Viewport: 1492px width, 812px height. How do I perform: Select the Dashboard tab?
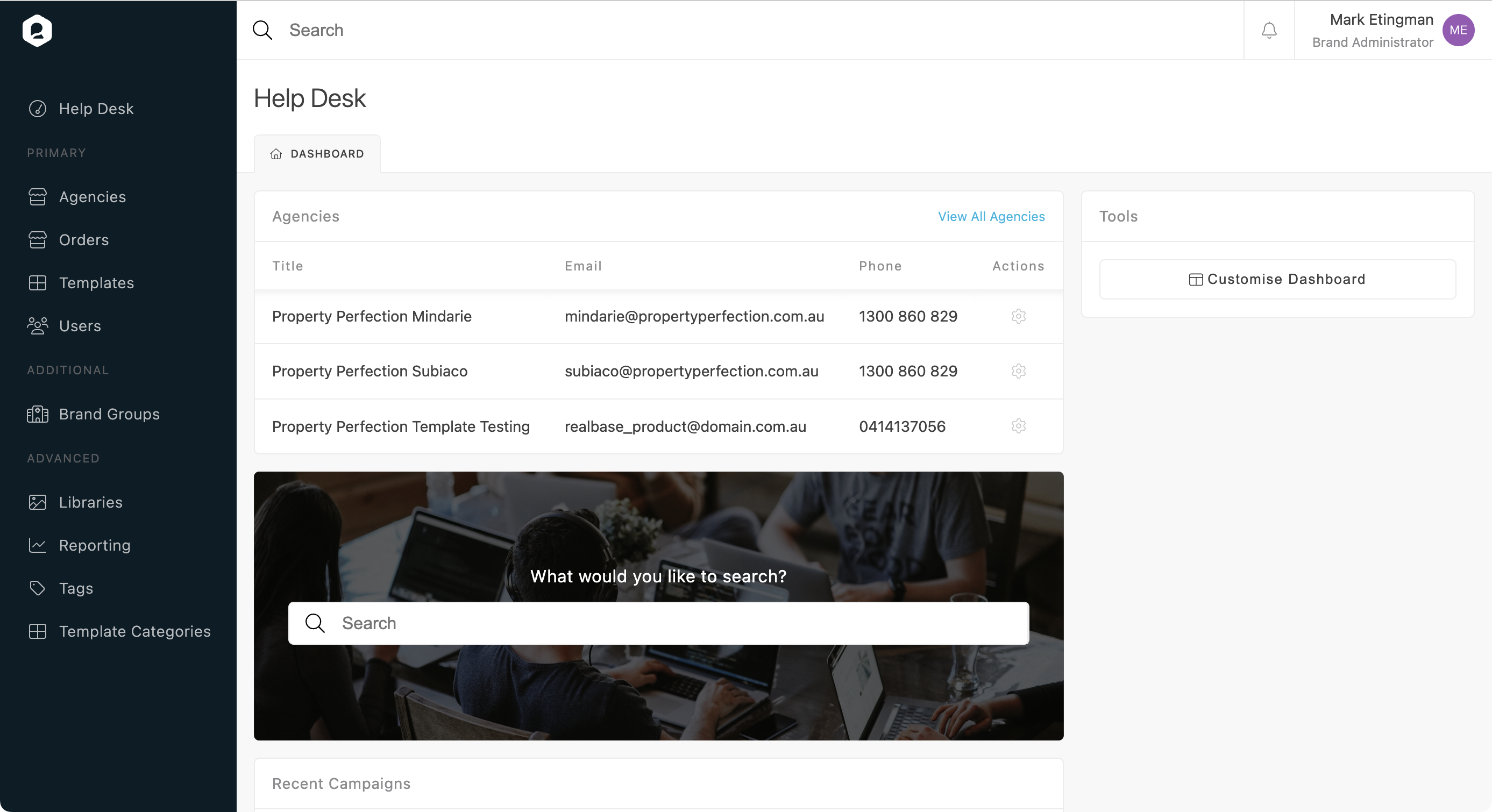(317, 154)
